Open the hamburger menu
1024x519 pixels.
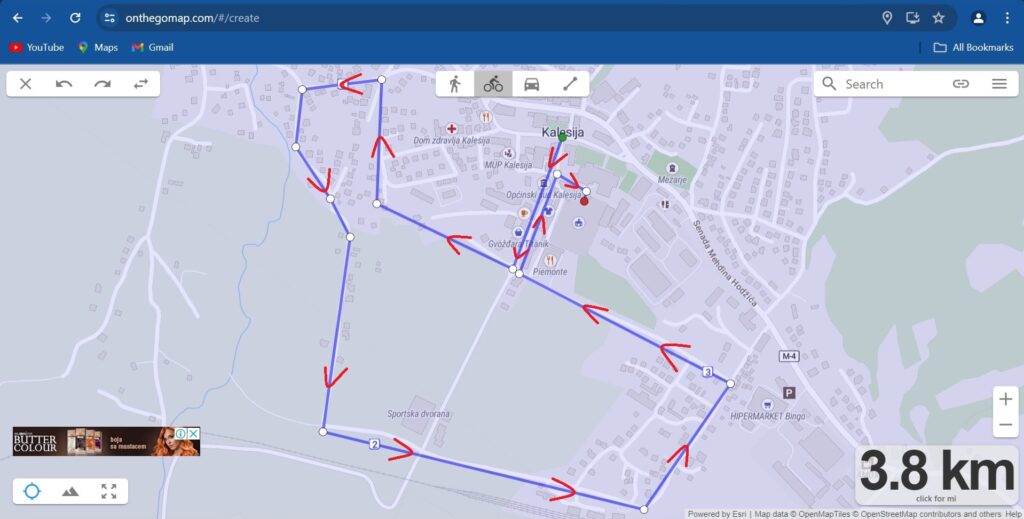click(999, 84)
